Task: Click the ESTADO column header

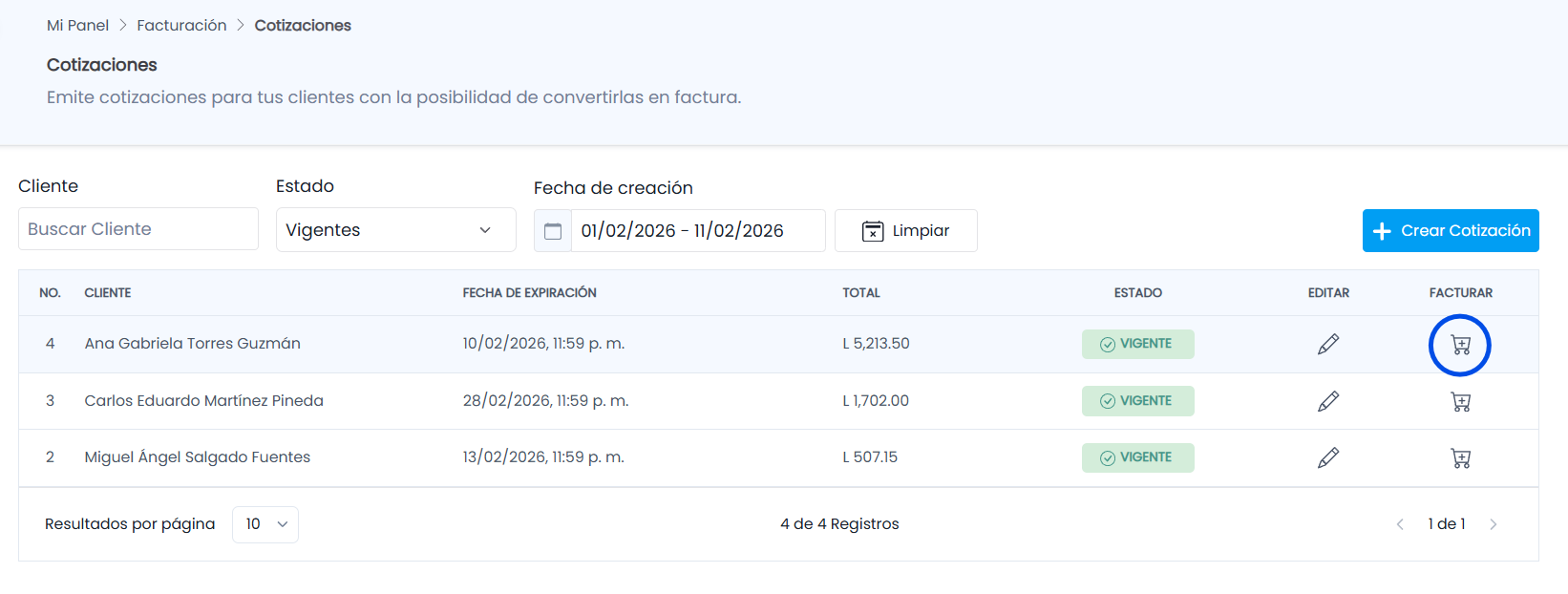Action: 1137,293
